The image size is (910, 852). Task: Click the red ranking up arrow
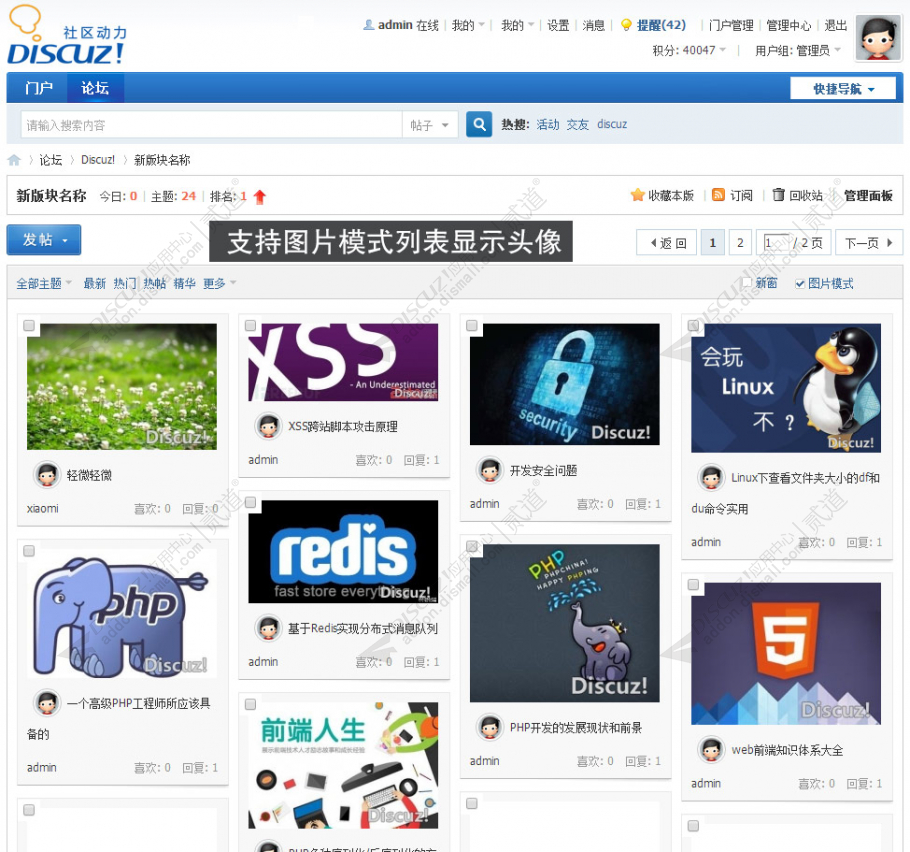pos(259,197)
